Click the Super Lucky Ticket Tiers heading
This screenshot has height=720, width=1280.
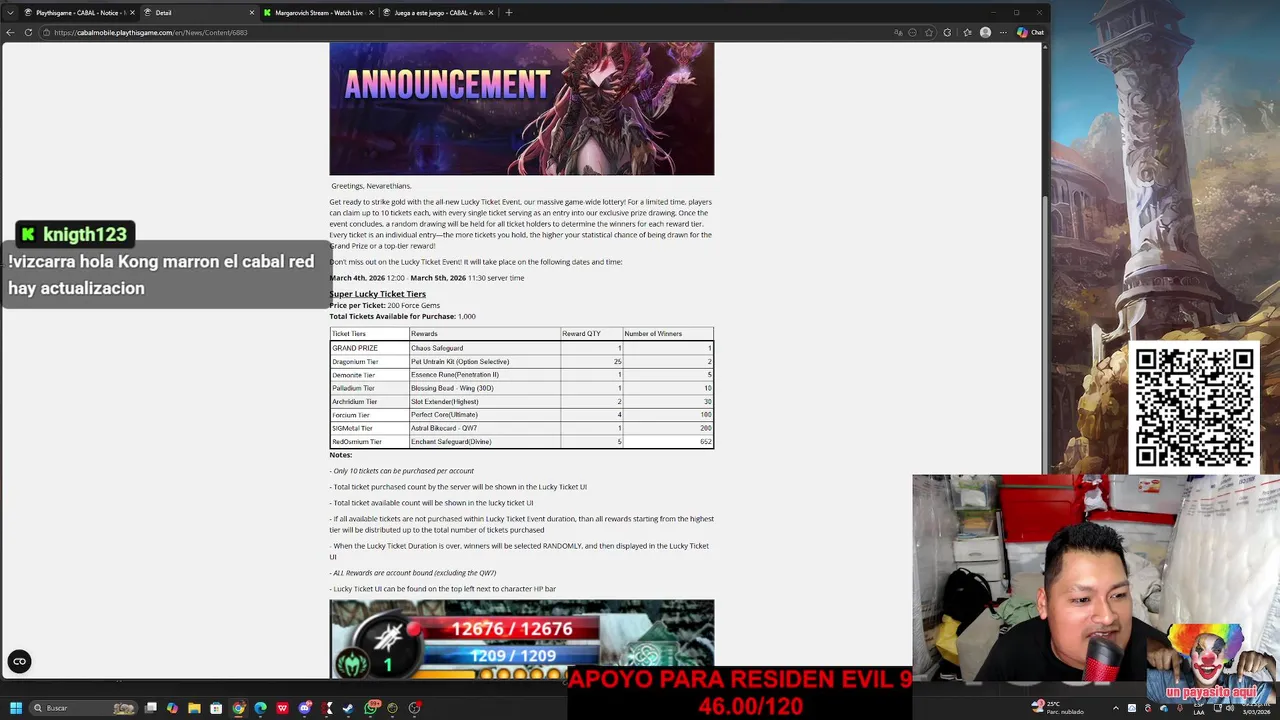tap(377, 294)
